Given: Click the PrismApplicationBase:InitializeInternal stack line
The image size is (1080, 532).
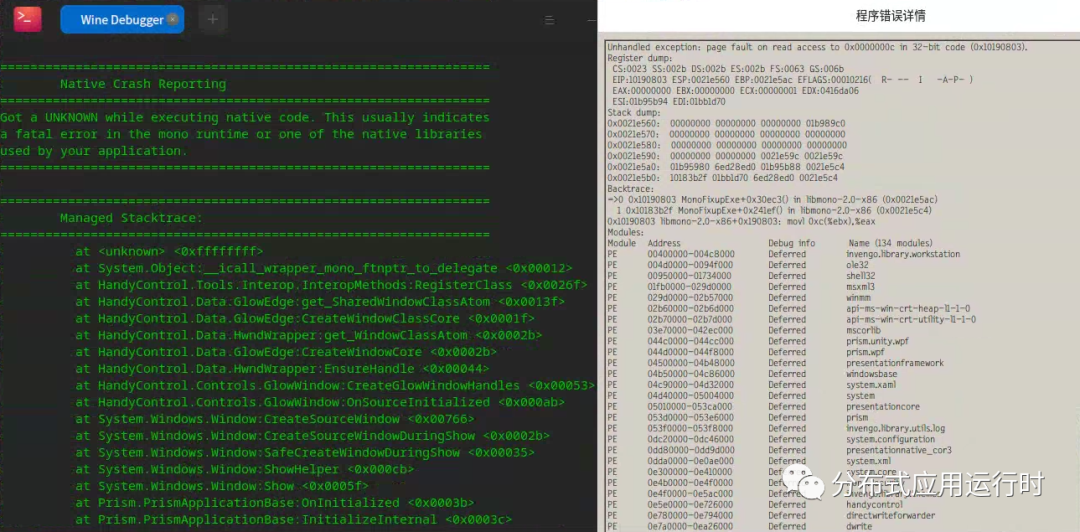Looking at the screenshot, I should point(293,520).
